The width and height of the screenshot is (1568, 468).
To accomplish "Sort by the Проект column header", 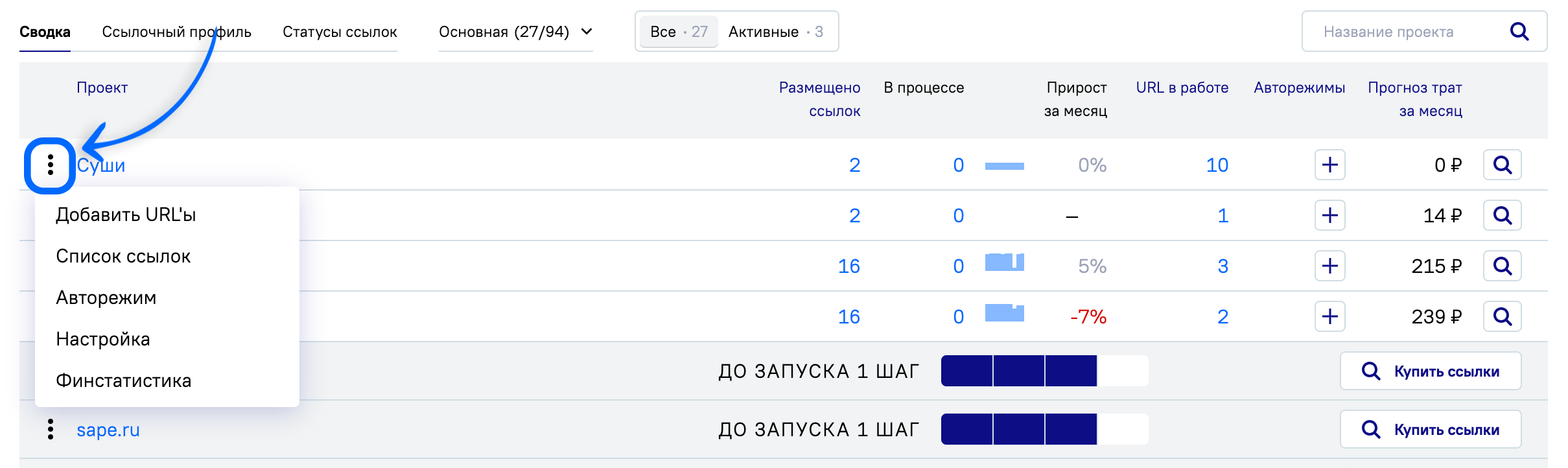I will (x=102, y=88).
